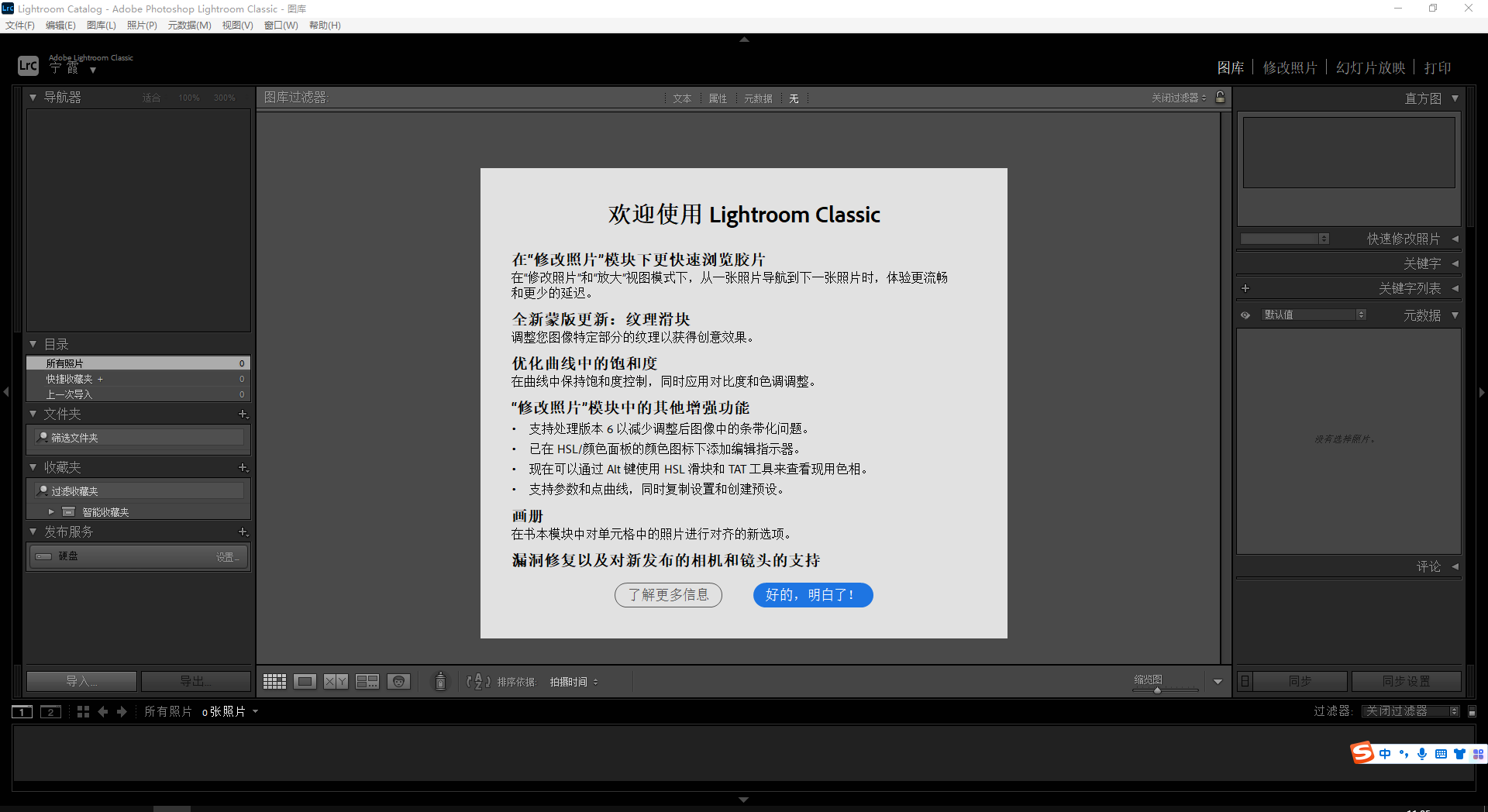Click 导入... button

81,681
